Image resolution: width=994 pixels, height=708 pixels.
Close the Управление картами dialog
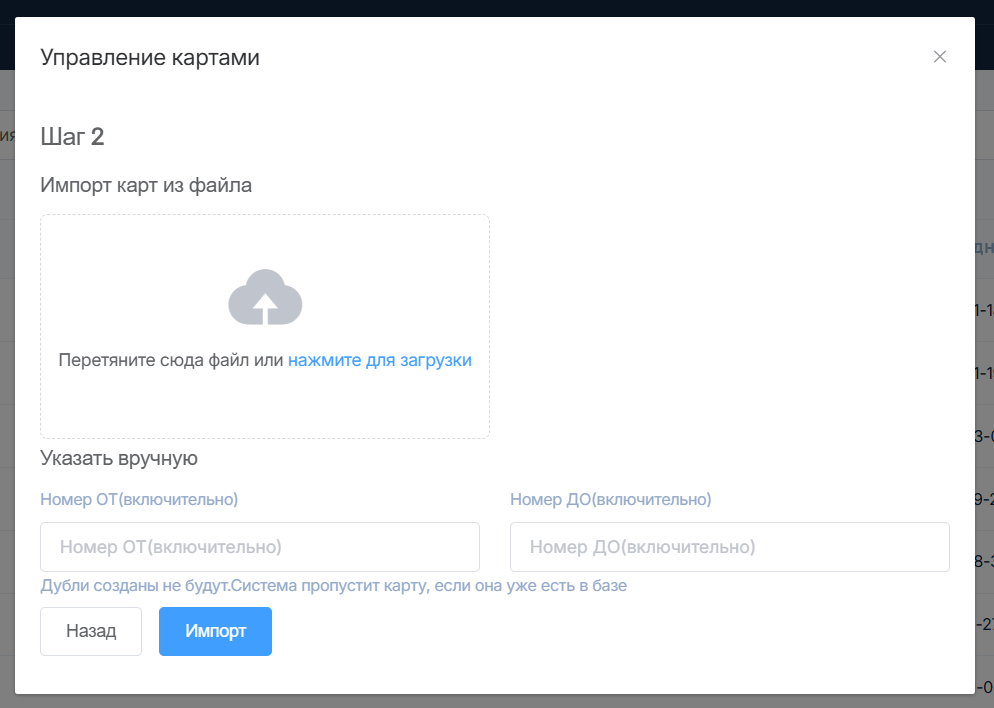[939, 57]
